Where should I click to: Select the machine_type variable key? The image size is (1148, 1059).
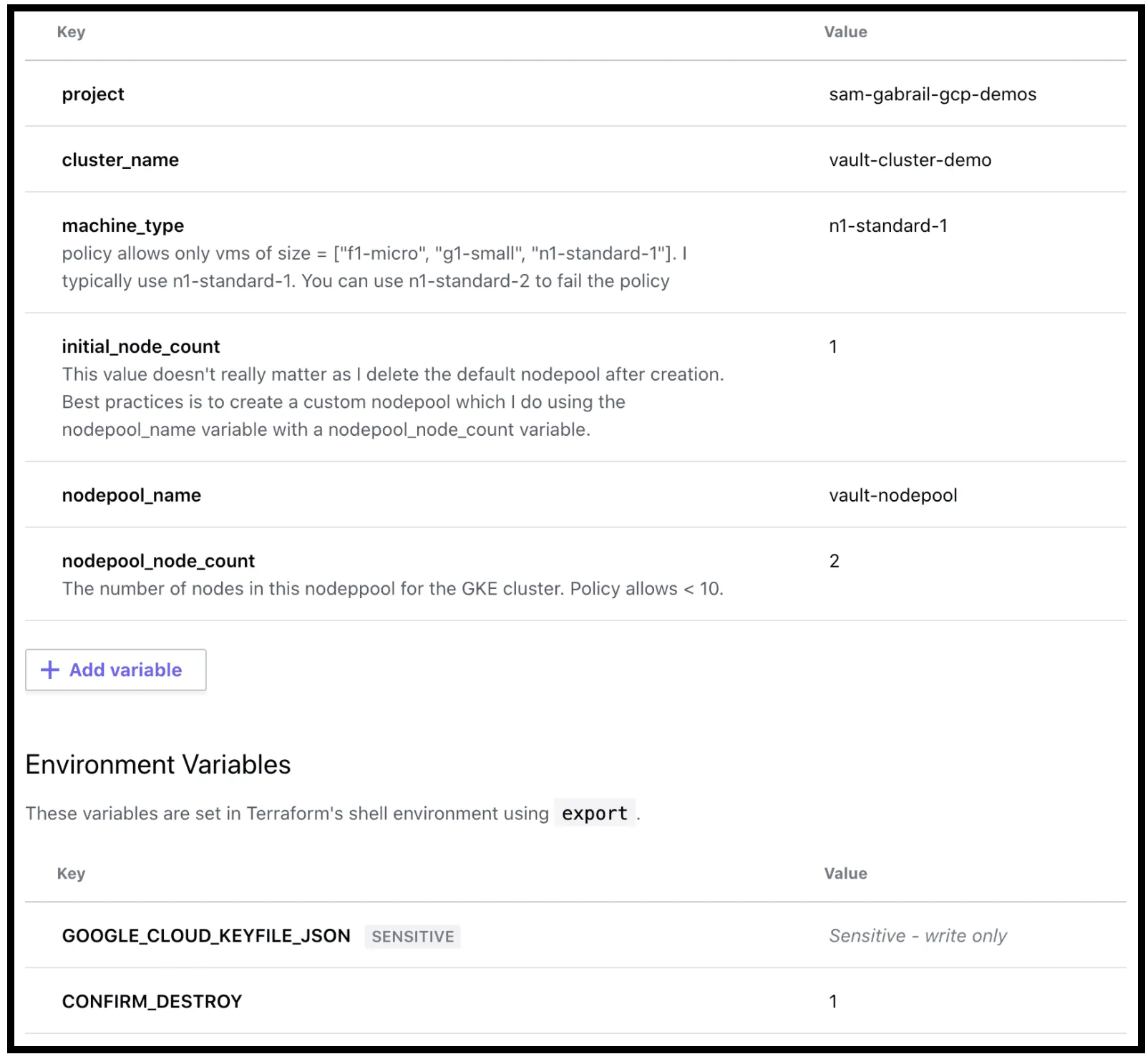[x=122, y=226]
